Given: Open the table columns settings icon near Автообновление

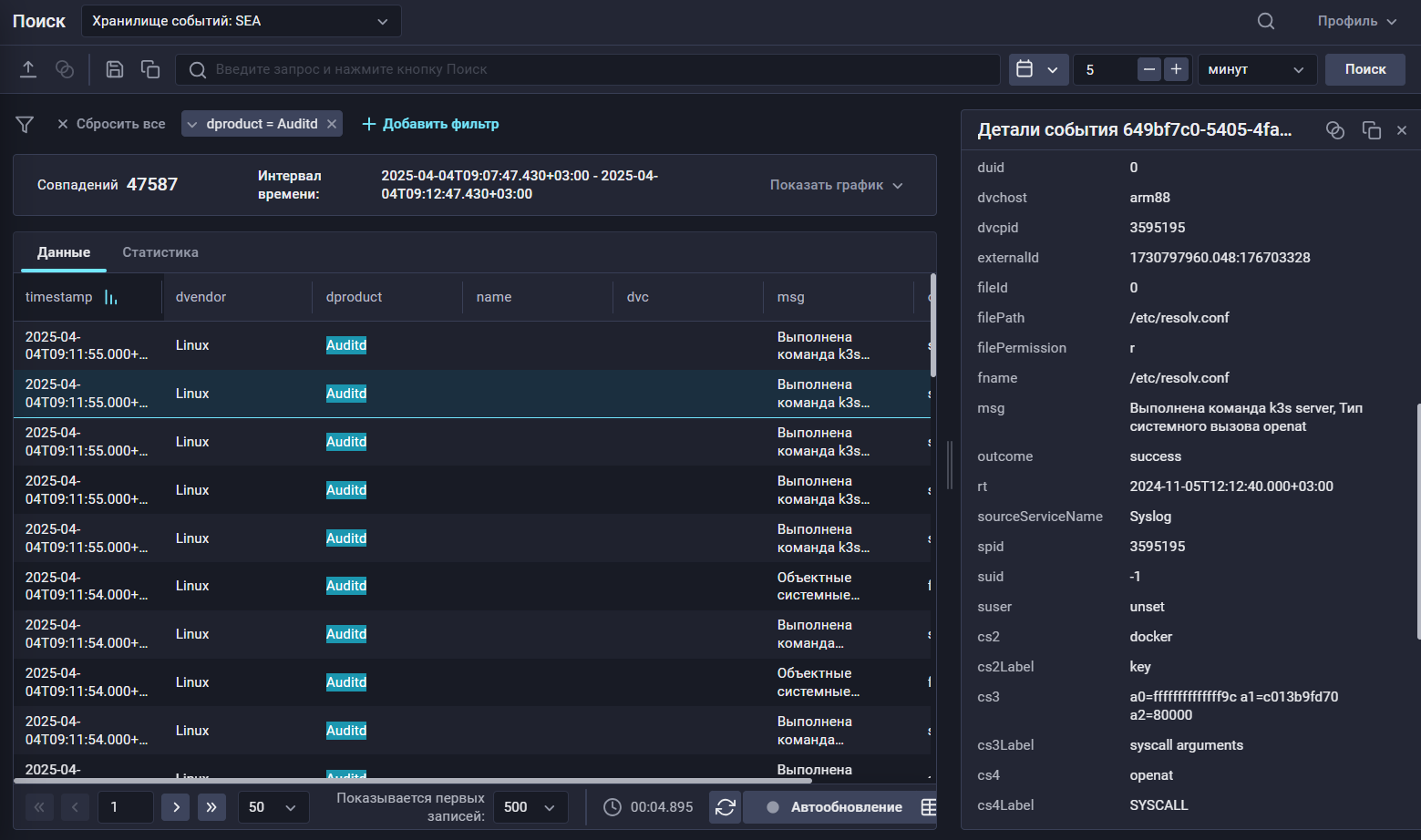Looking at the screenshot, I should (929, 807).
